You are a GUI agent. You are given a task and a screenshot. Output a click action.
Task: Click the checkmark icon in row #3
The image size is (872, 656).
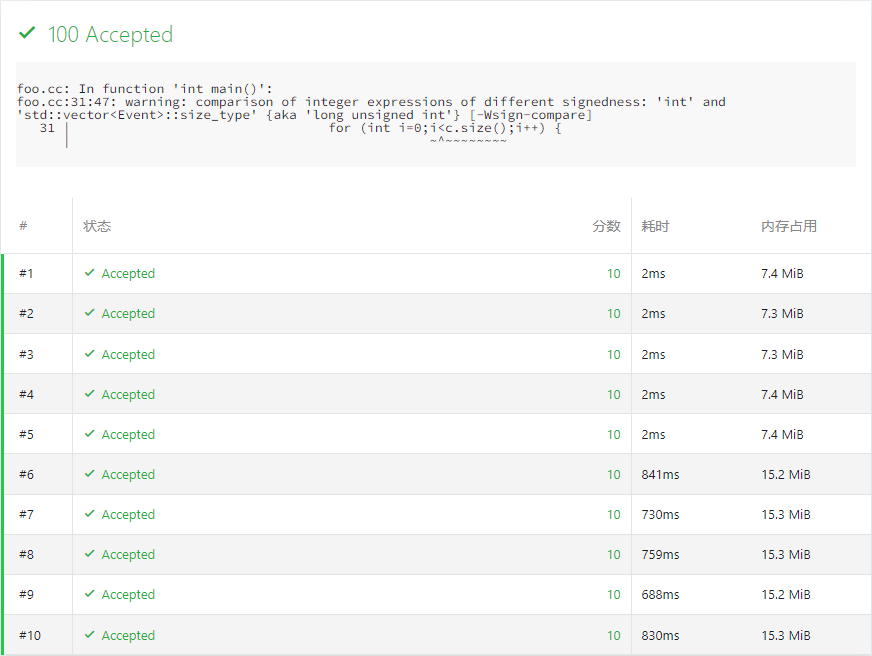click(x=90, y=354)
